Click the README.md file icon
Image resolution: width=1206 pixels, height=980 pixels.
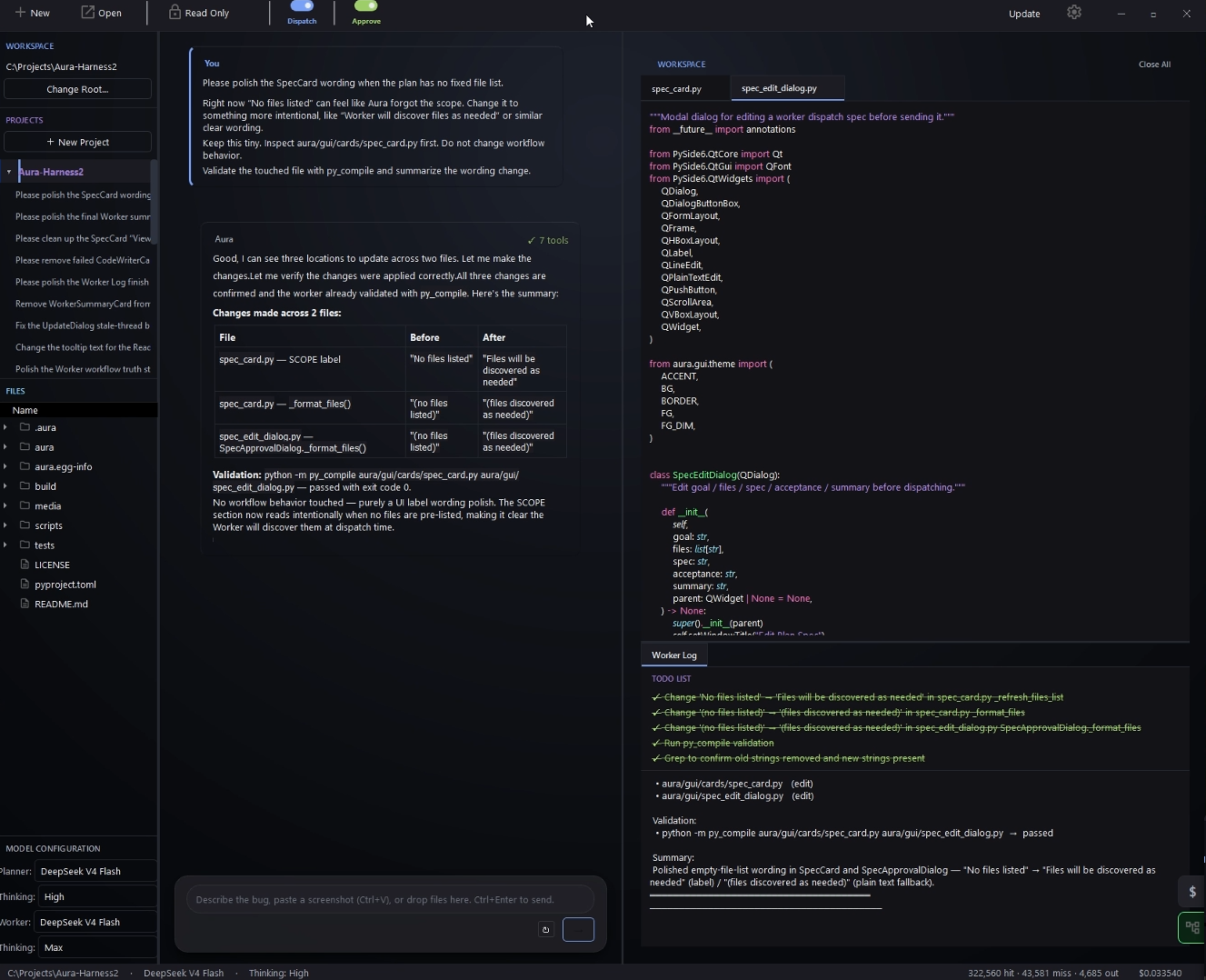coord(25,604)
